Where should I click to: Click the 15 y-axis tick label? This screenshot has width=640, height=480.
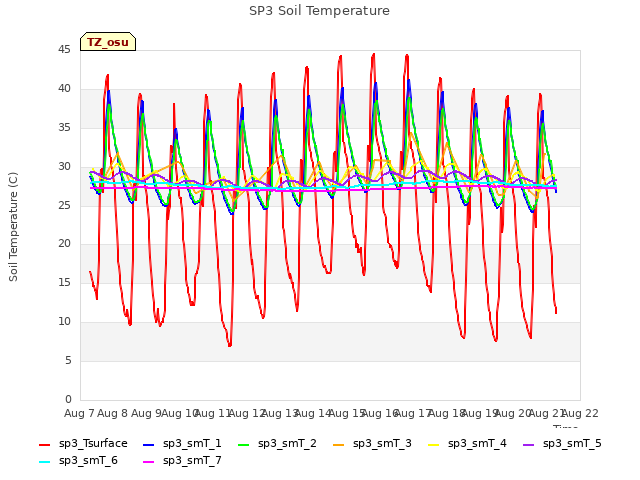click(x=64, y=282)
